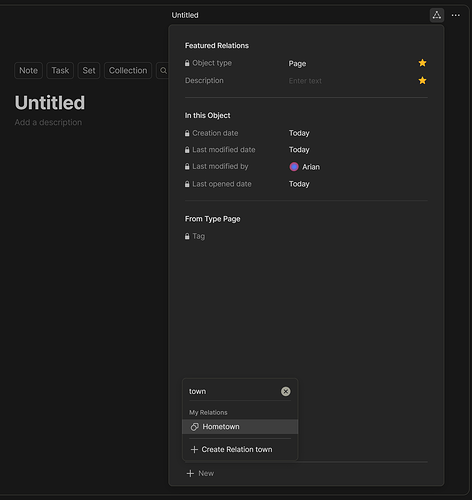Open the Arian user avatar

pos(294,167)
